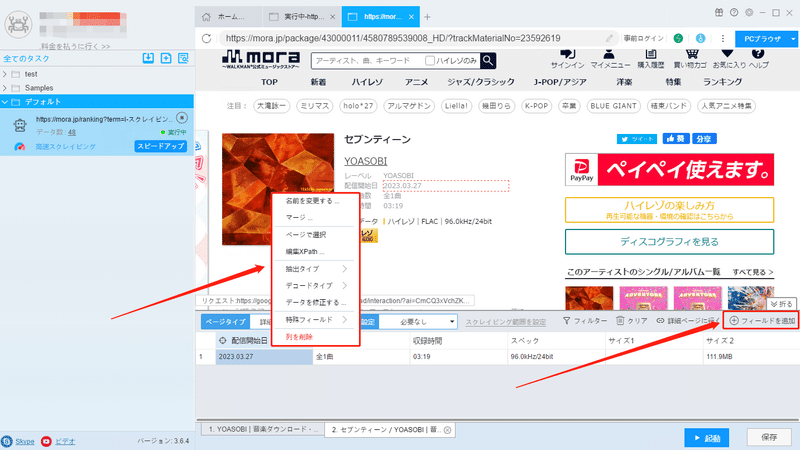Toggle the ハイレゾのみ checkbox
Screen dimensions: 800x450
pyautogui.click(x=430, y=61)
